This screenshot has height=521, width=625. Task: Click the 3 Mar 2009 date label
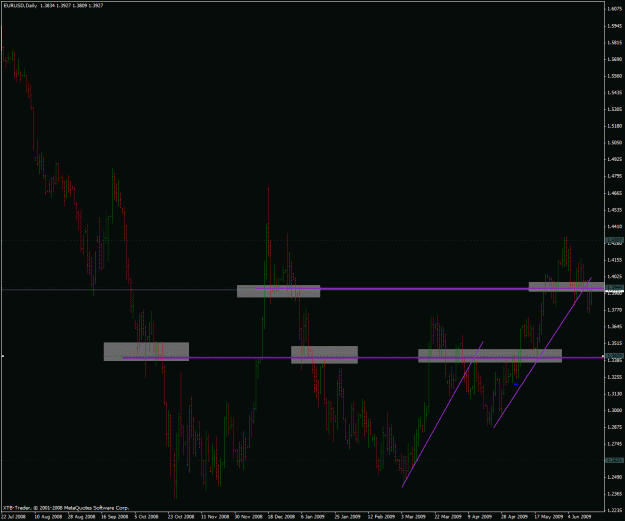tap(413, 517)
